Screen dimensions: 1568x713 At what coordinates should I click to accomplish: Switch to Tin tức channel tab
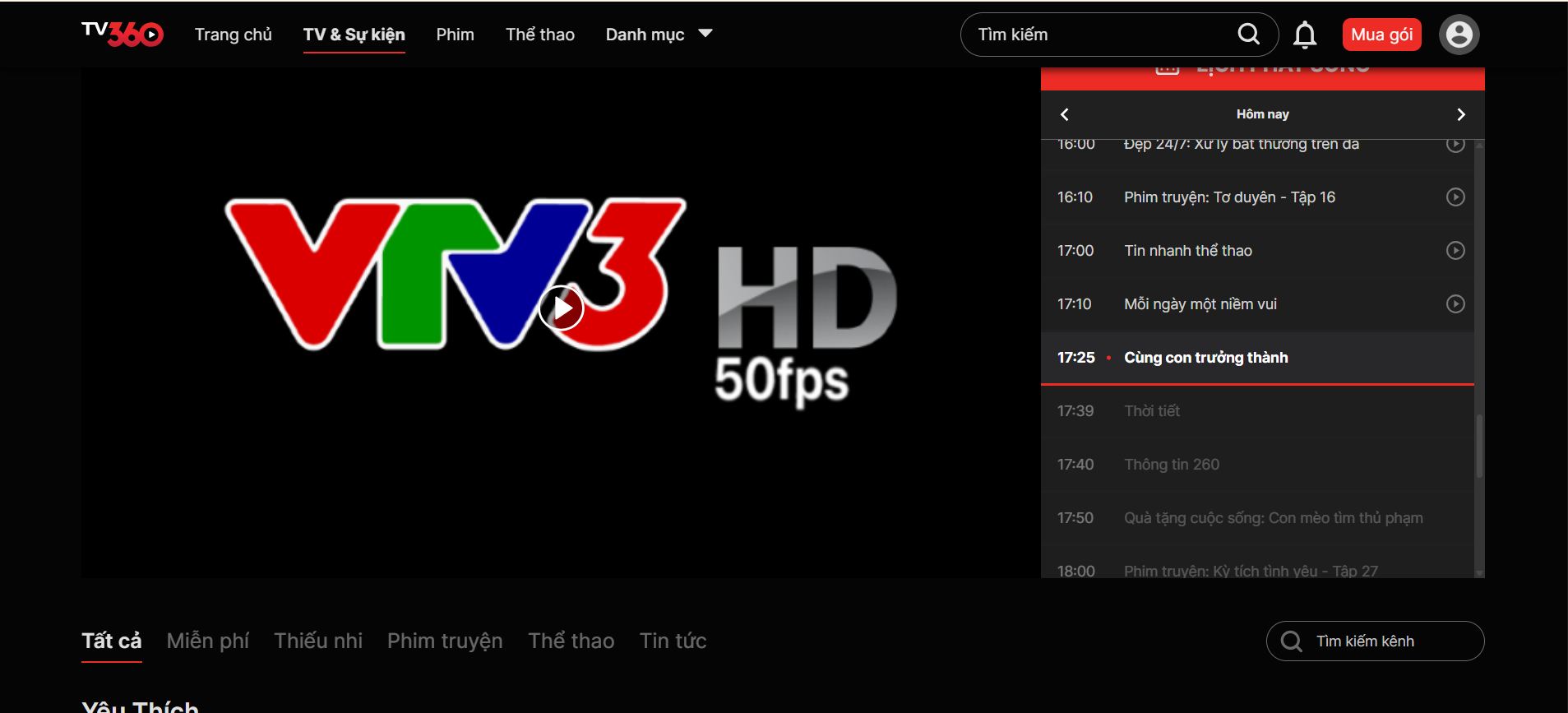673,641
